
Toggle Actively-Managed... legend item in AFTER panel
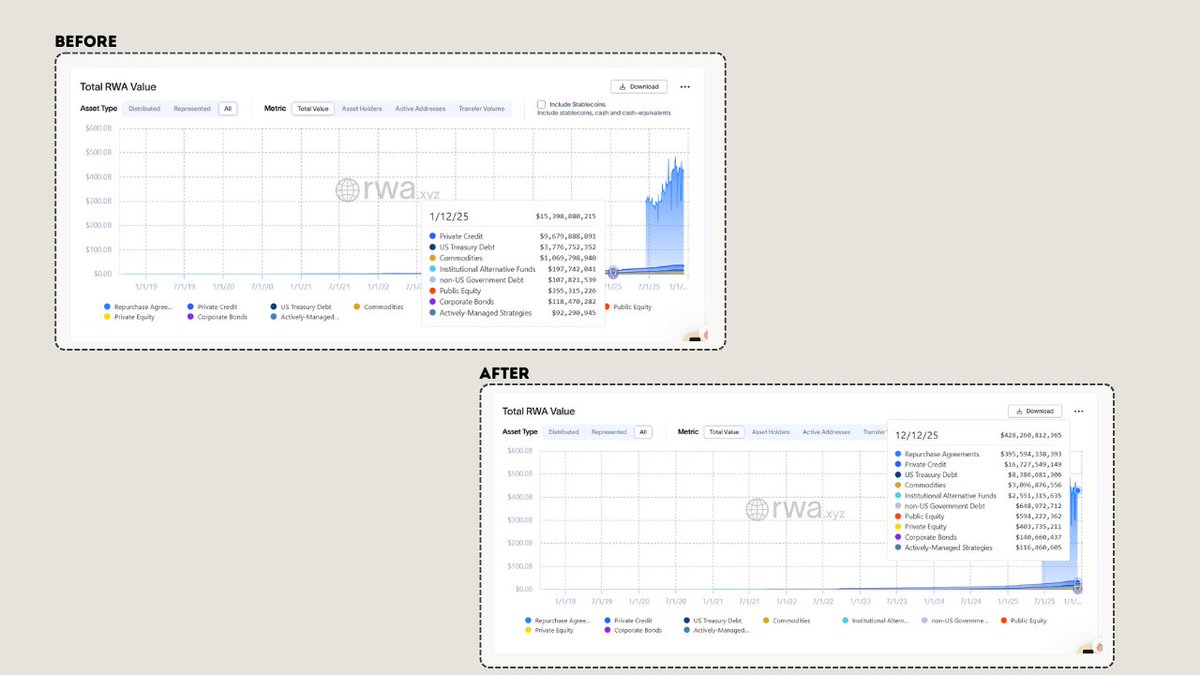(717, 631)
